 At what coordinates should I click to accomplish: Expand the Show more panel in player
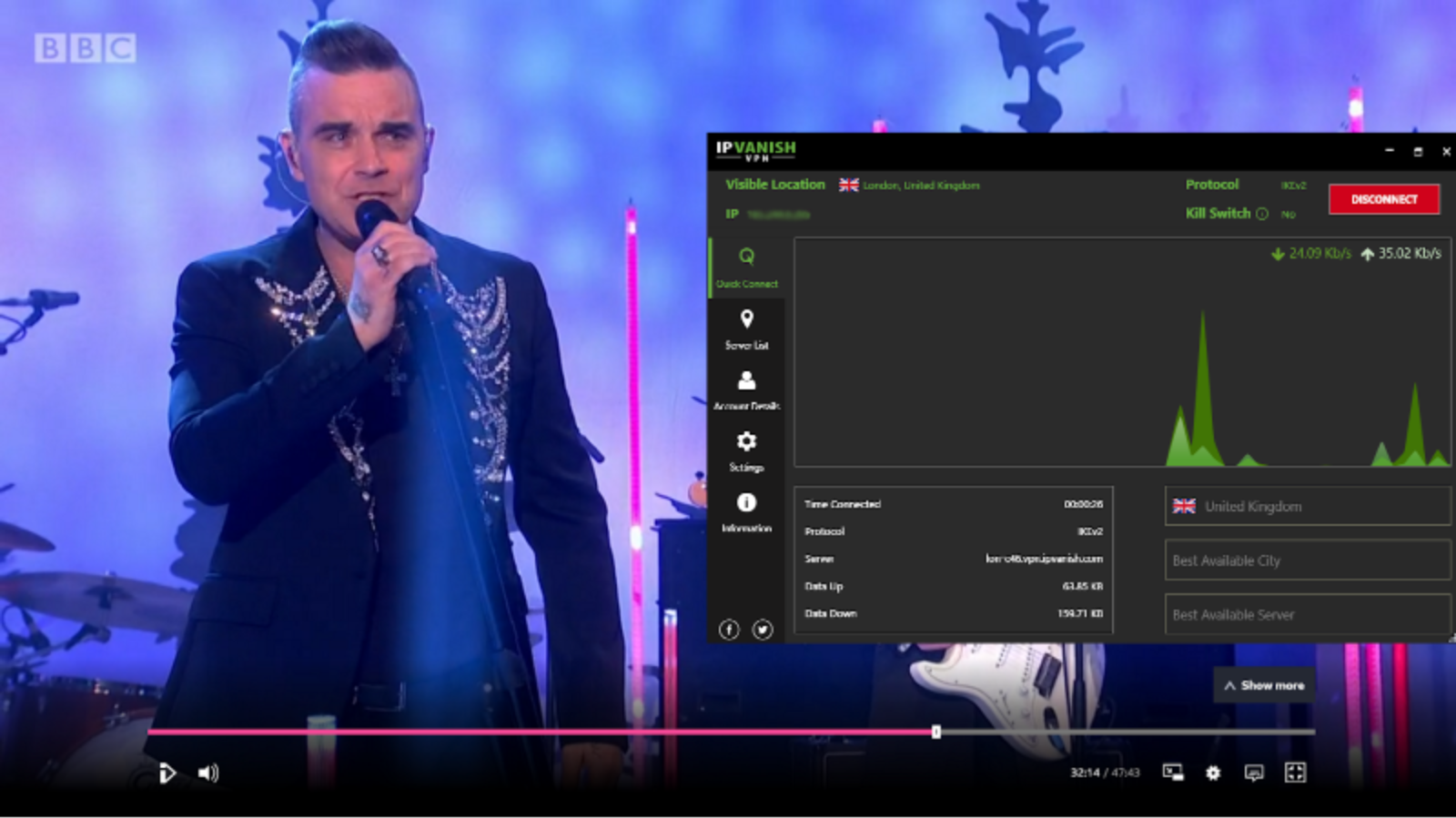pos(1264,685)
